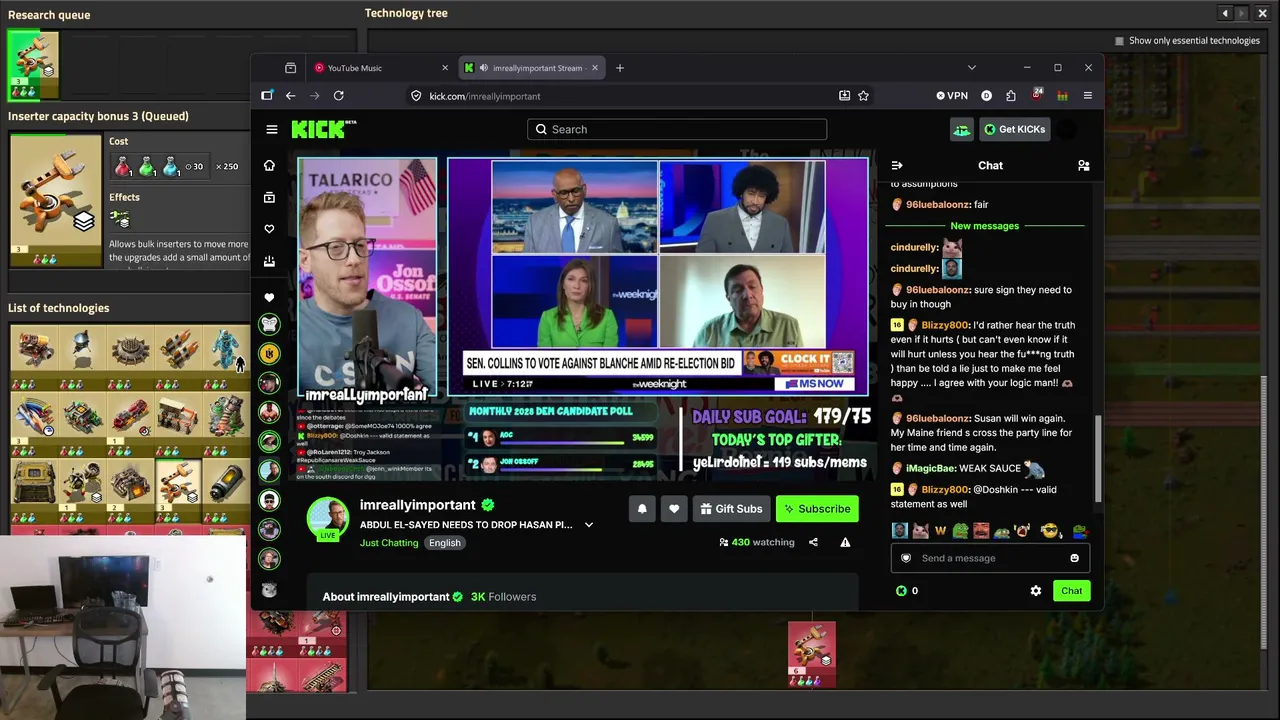Click the Send a message chat input
This screenshot has height=720, width=1280.
(x=990, y=558)
